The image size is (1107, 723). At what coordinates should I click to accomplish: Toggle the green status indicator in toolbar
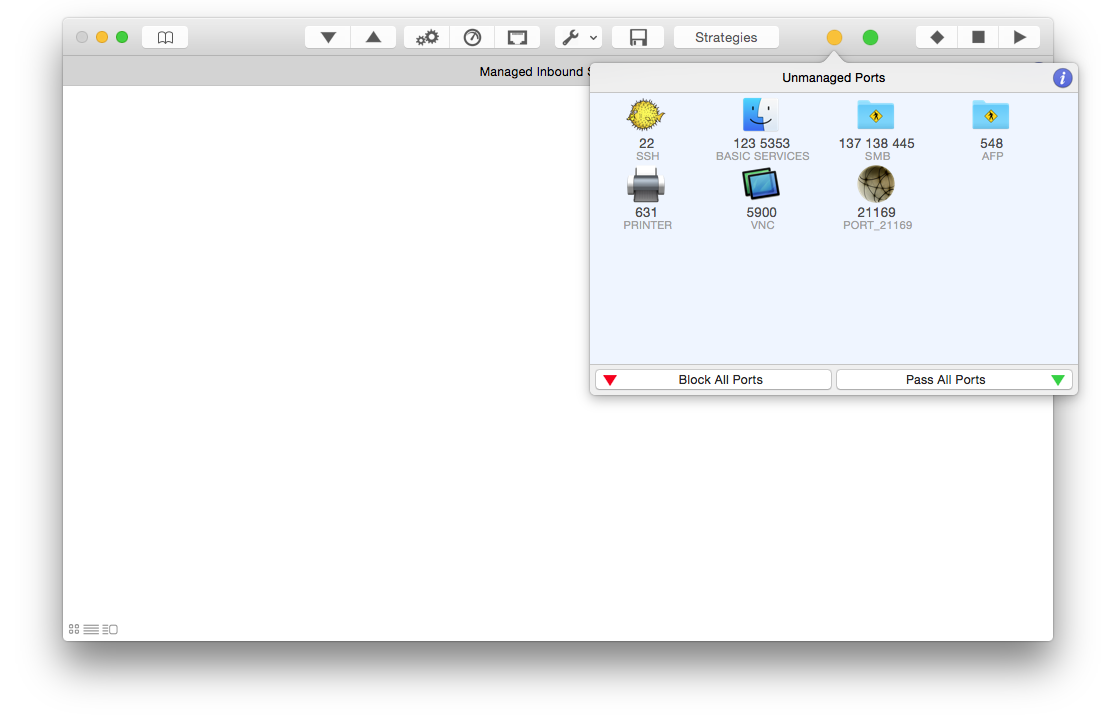[x=870, y=37]
